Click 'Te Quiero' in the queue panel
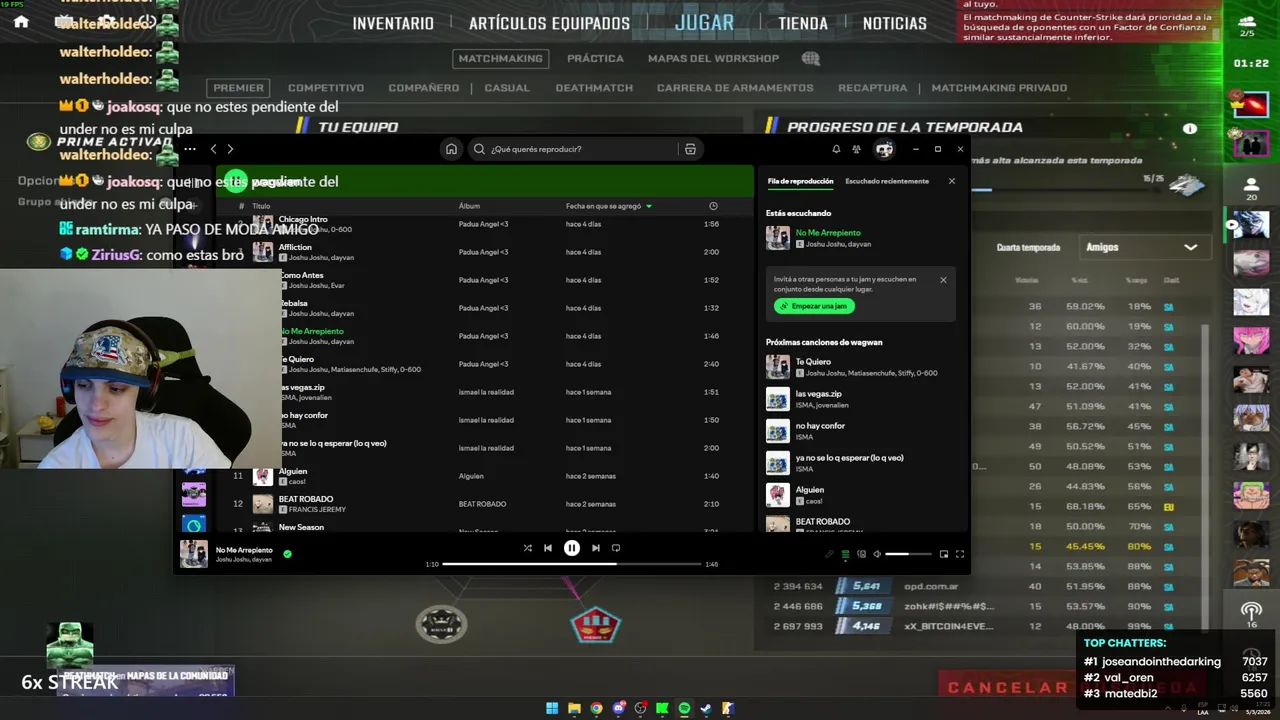 click(x=813, y=362)
